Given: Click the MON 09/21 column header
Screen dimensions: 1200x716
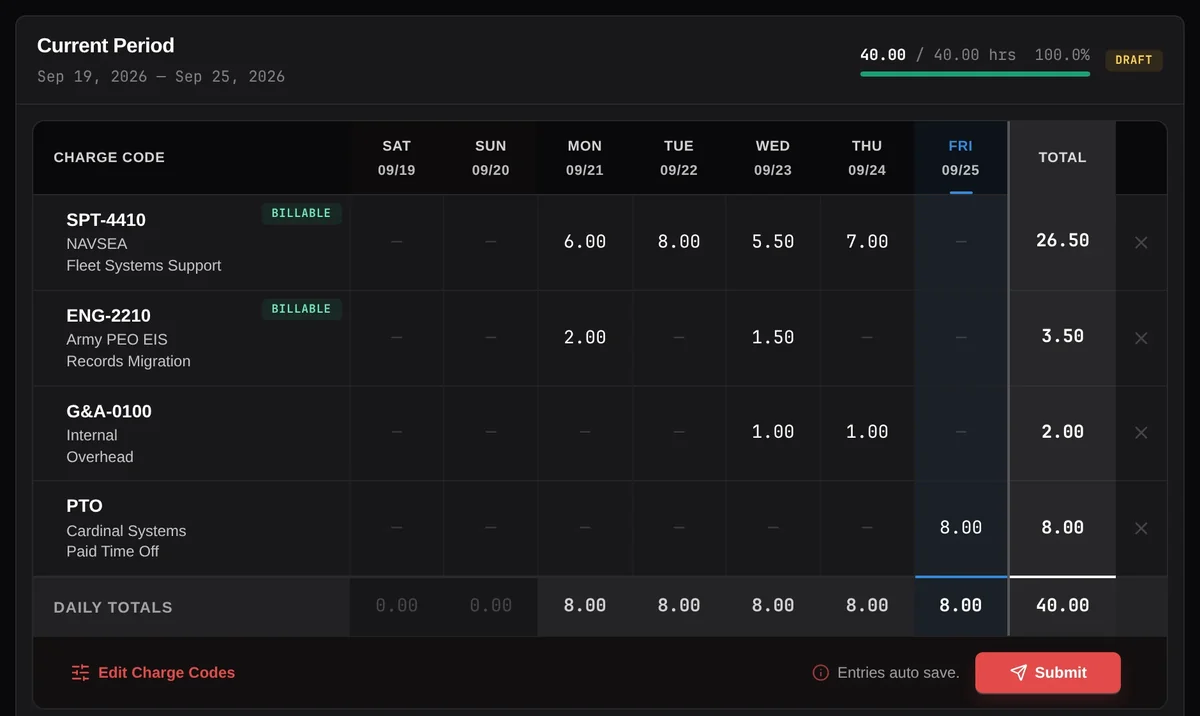Looking at the screenshot, I should (x=585, y=158).
